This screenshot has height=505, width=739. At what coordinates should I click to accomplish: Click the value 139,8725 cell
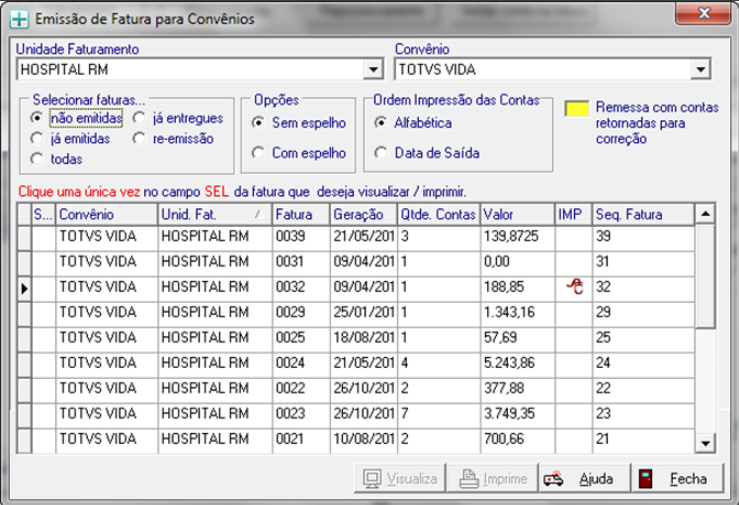tap(517, 236)
